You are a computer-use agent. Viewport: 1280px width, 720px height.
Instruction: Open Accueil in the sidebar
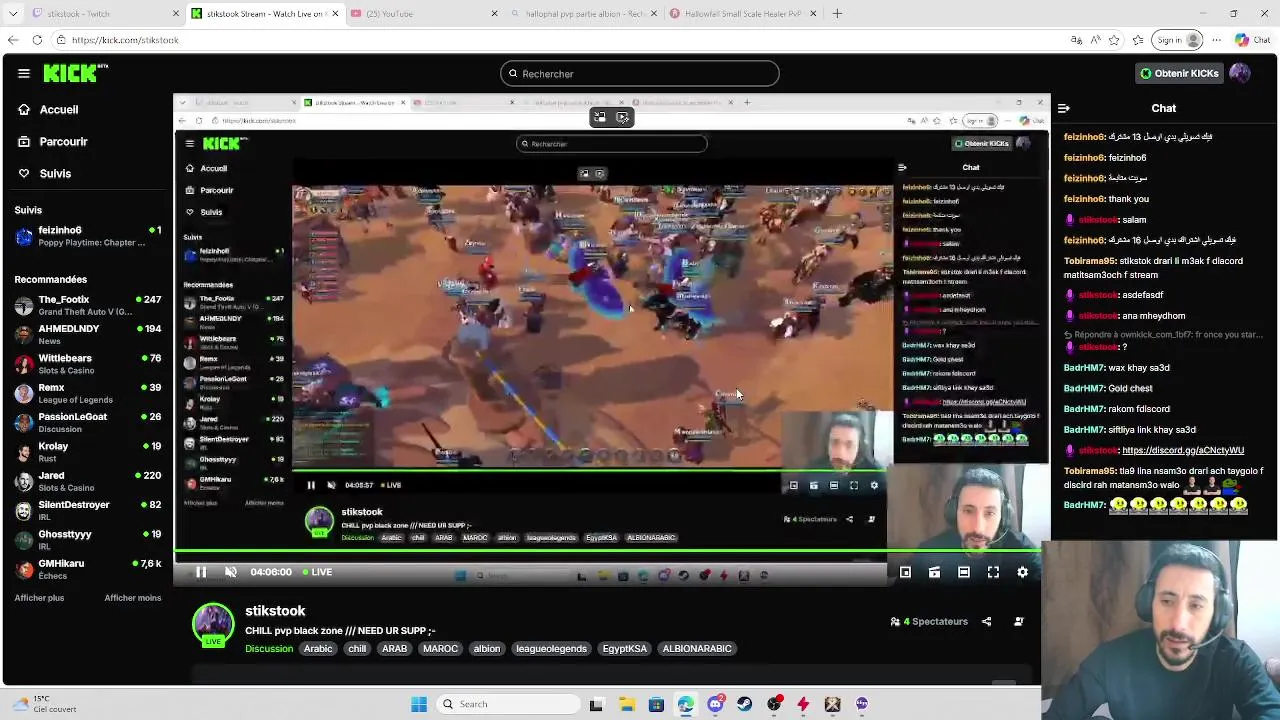[59, 110]
